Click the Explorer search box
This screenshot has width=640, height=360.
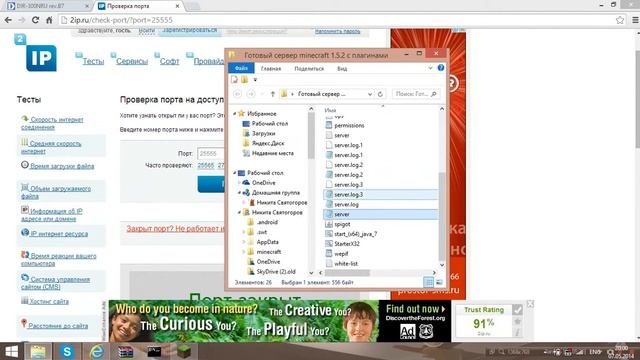(x=416, y=94)
